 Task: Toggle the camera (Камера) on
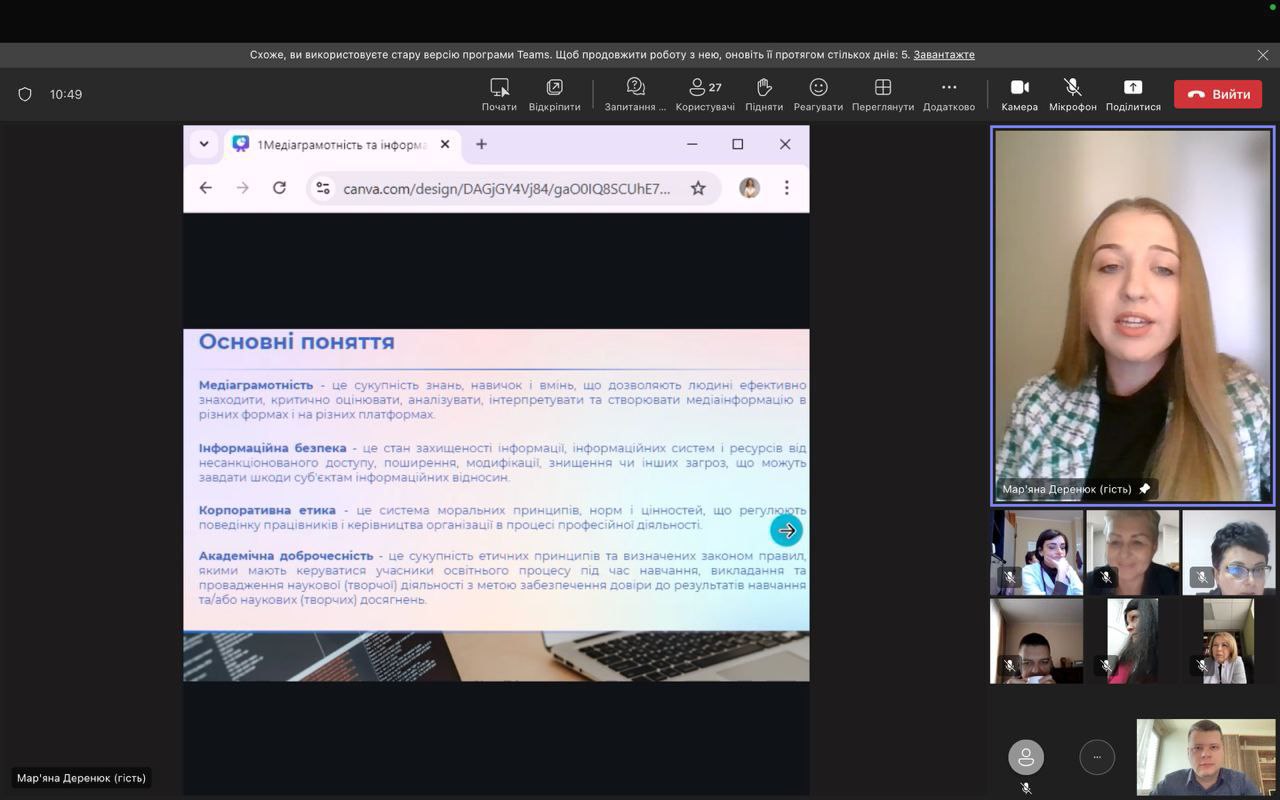coord(1019,94)
